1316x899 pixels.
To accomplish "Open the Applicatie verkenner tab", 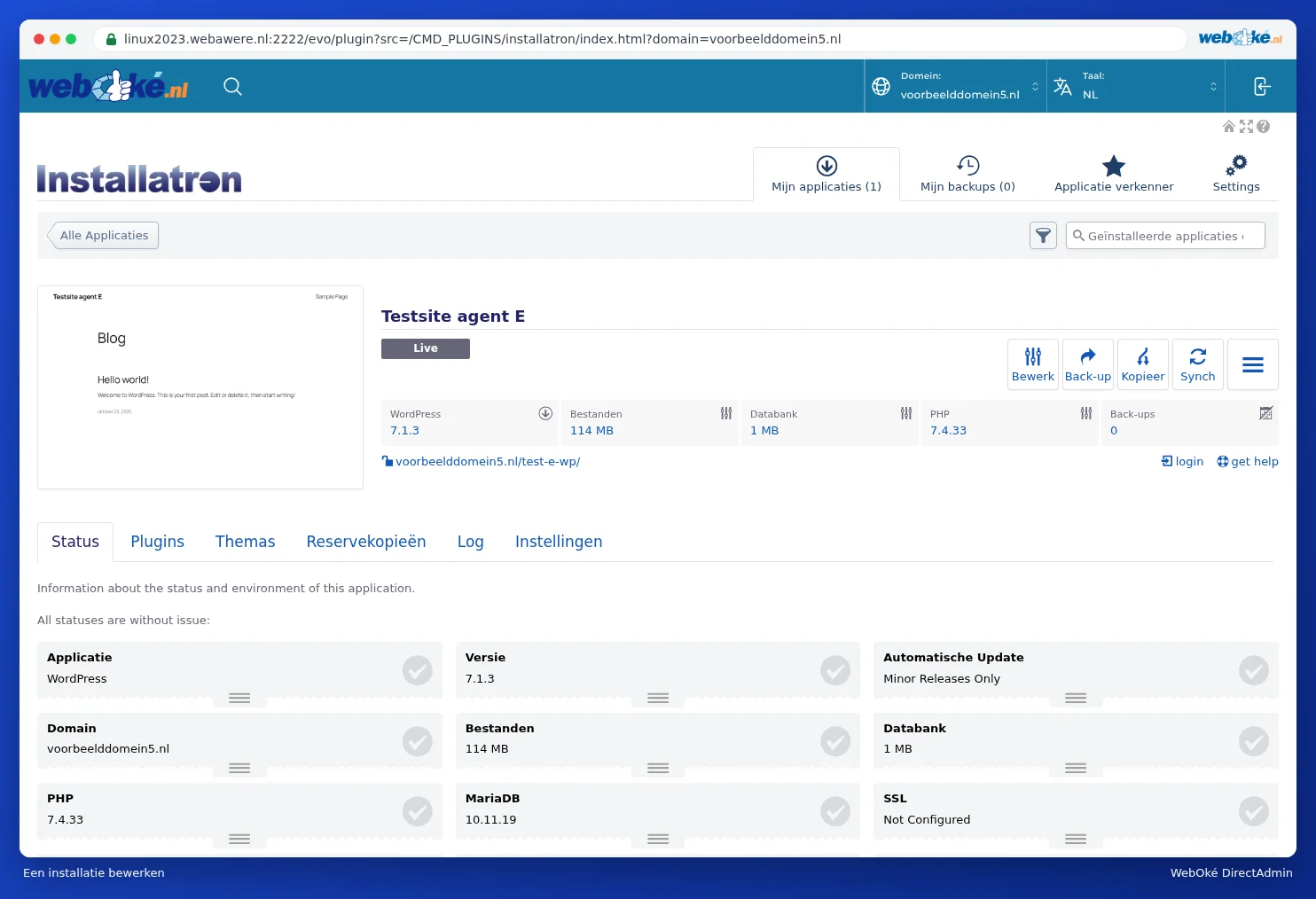I will pos(1114,174).
